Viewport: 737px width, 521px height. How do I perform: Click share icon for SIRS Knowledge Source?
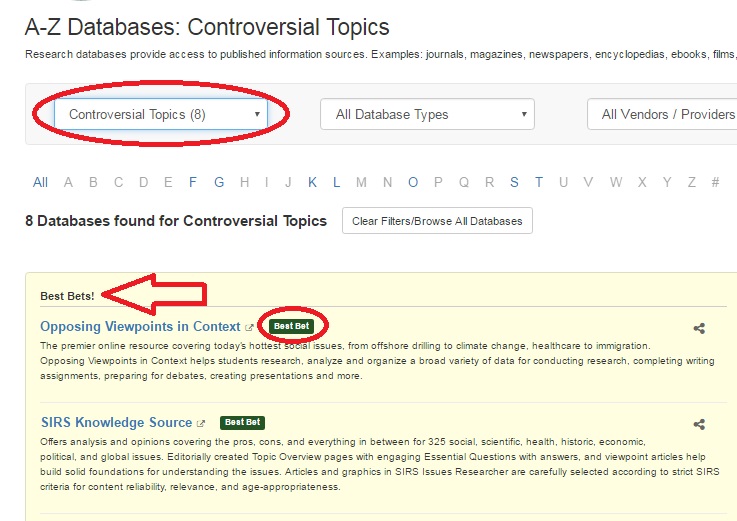coord(699,424)
